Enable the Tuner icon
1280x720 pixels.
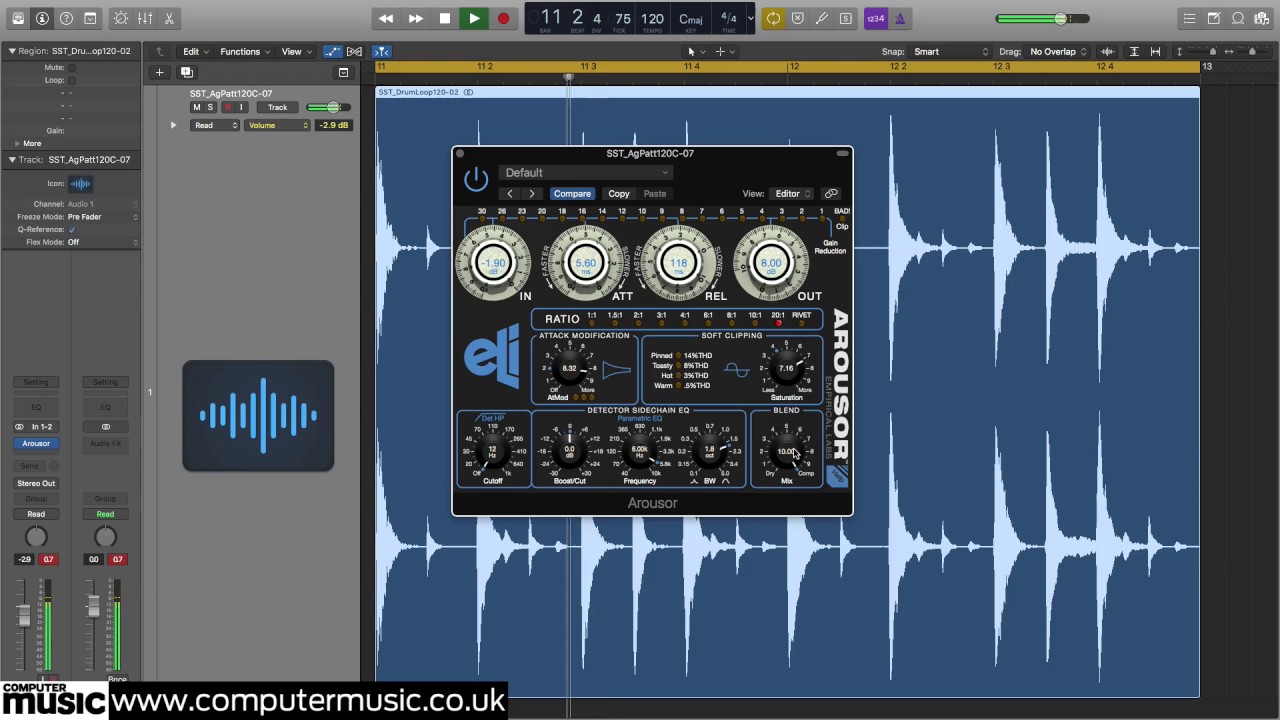821,18
